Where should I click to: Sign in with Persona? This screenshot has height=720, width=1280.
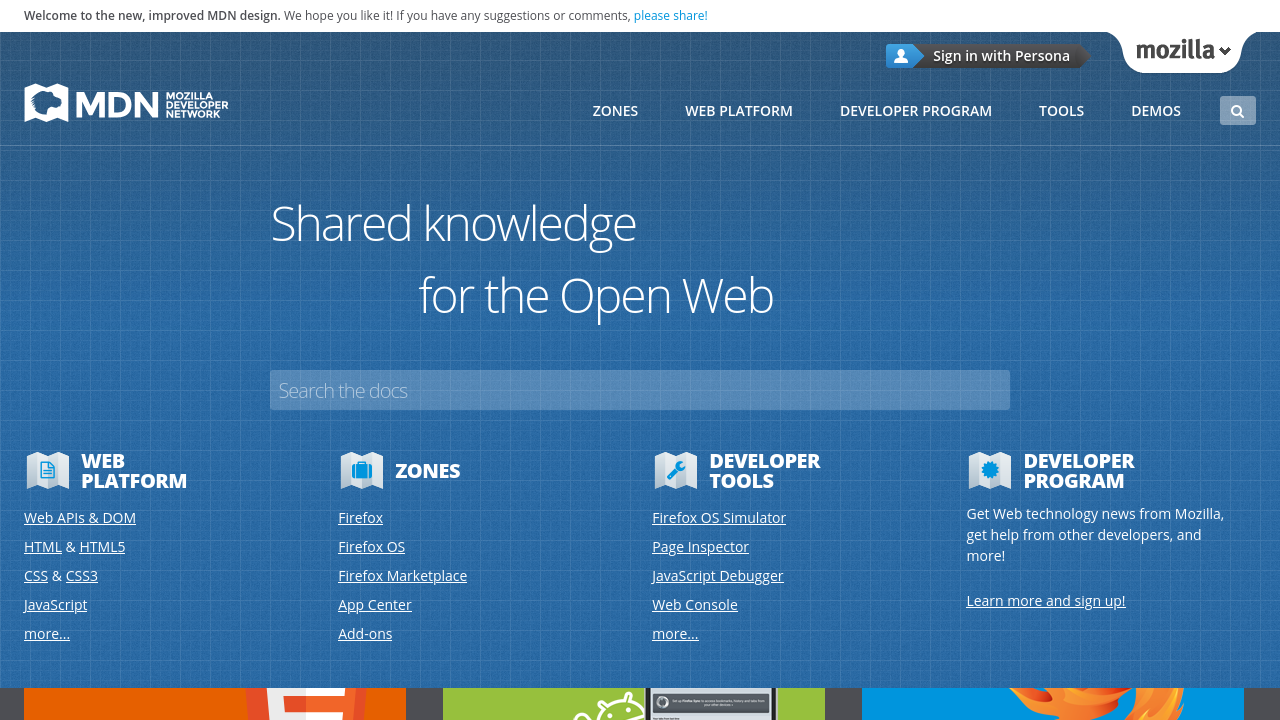1000,56
